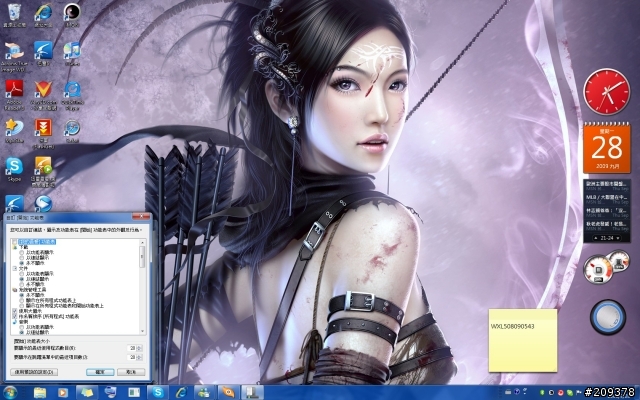Image resolution: width=640 pixels, height=400 pixels.
Task: Toggle the highlighted first checkbox in the list
Action: 15,242
